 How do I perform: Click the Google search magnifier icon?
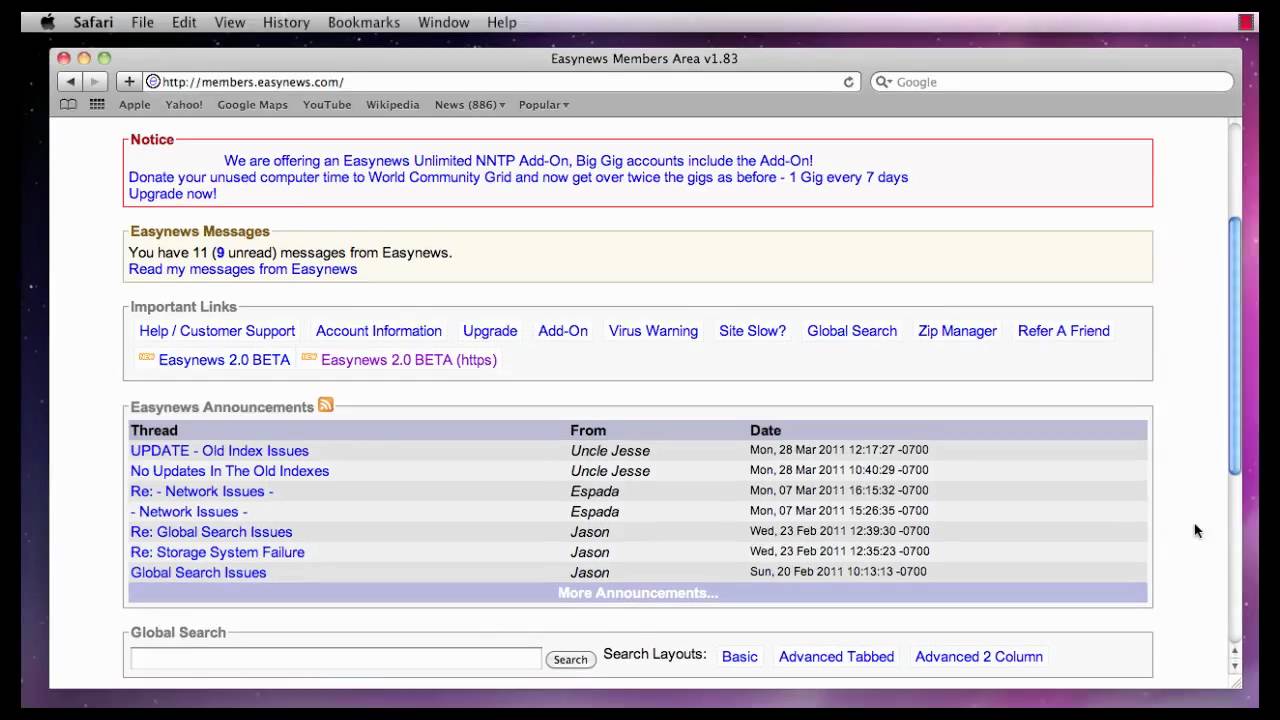coord(883,82)
